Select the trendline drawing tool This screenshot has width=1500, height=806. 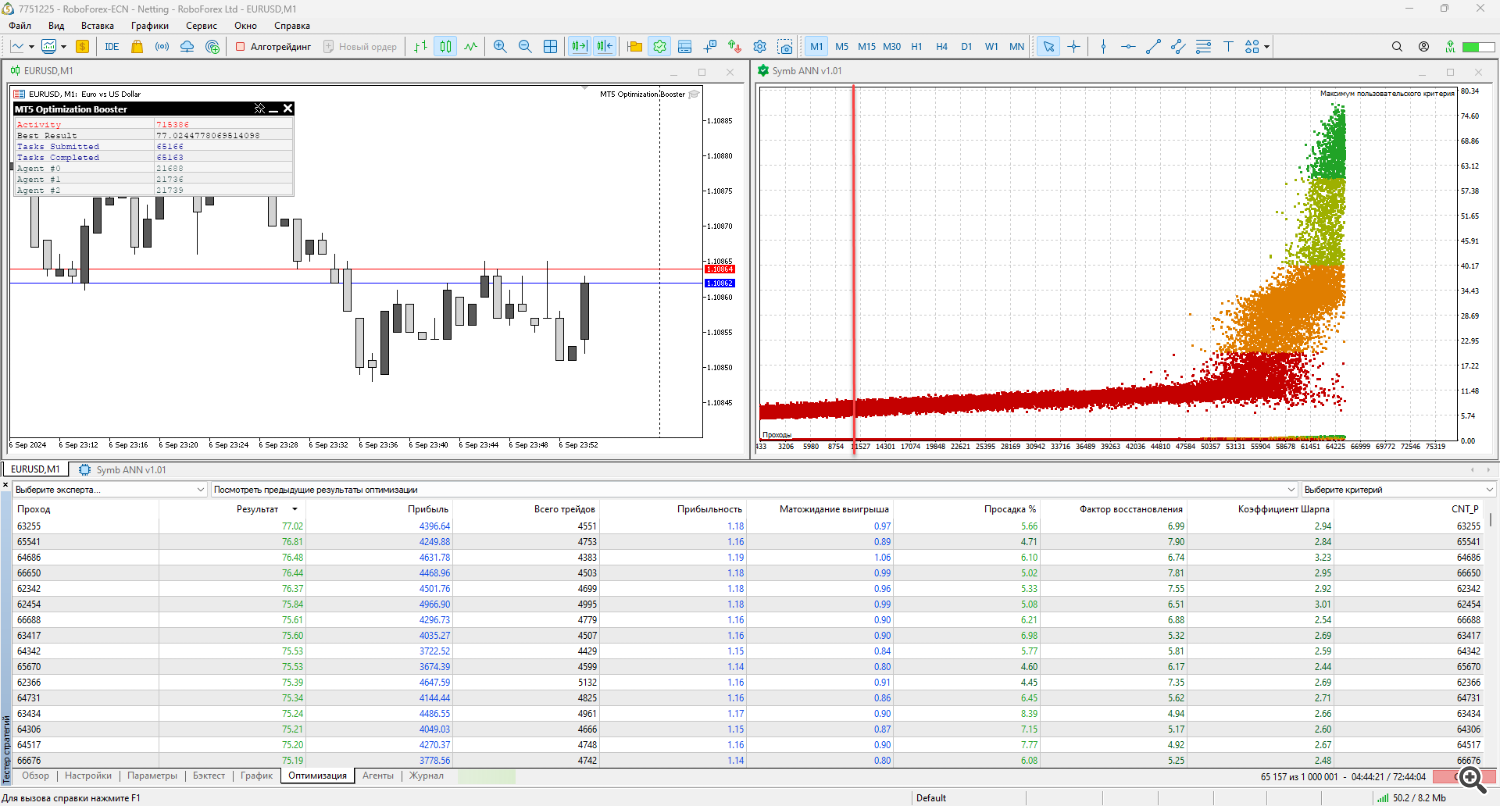[1153, 46]
